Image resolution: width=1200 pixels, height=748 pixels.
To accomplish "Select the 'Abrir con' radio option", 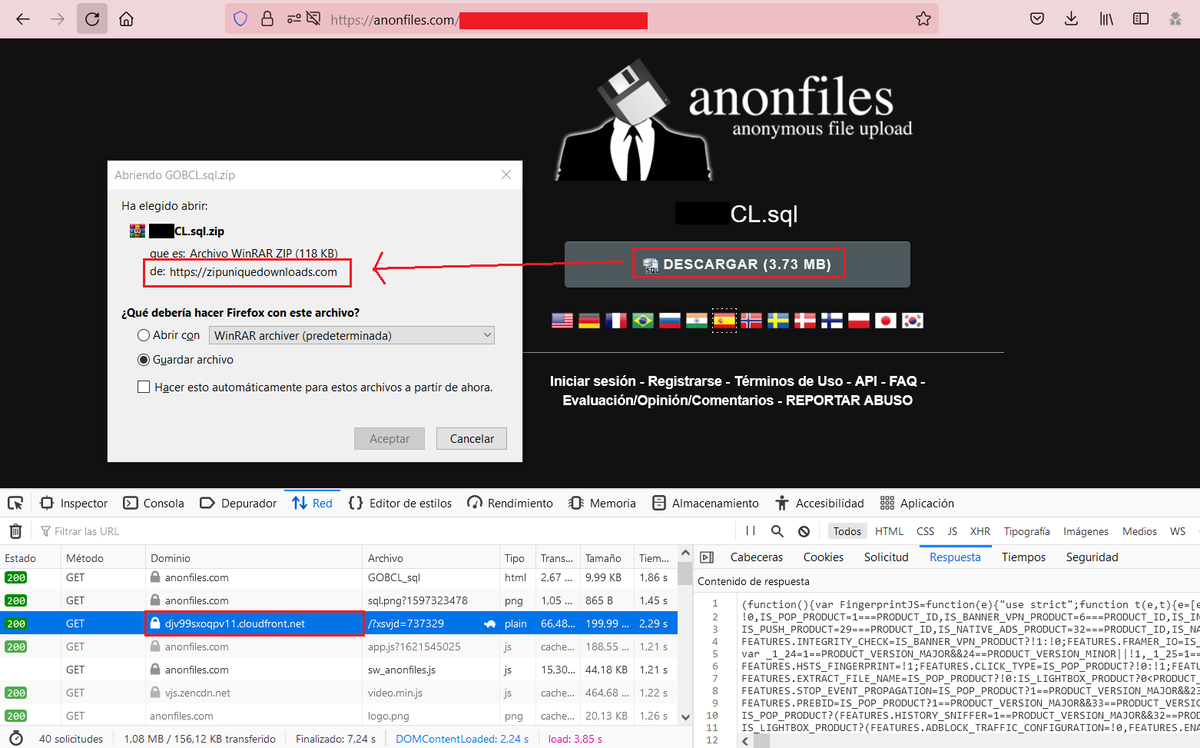I will click(x=144, y=335).
